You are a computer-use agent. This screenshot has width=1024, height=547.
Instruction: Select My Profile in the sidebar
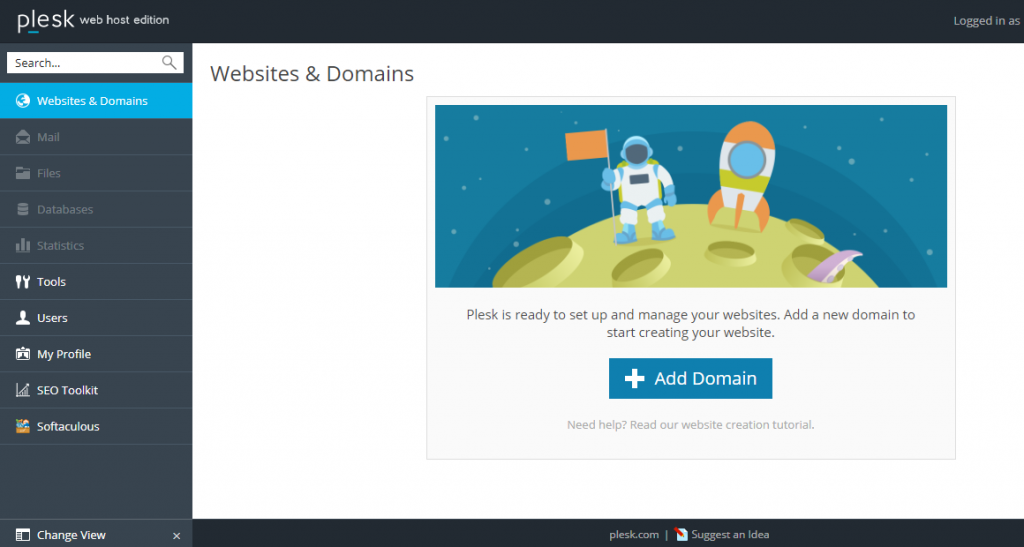[63, 354]
